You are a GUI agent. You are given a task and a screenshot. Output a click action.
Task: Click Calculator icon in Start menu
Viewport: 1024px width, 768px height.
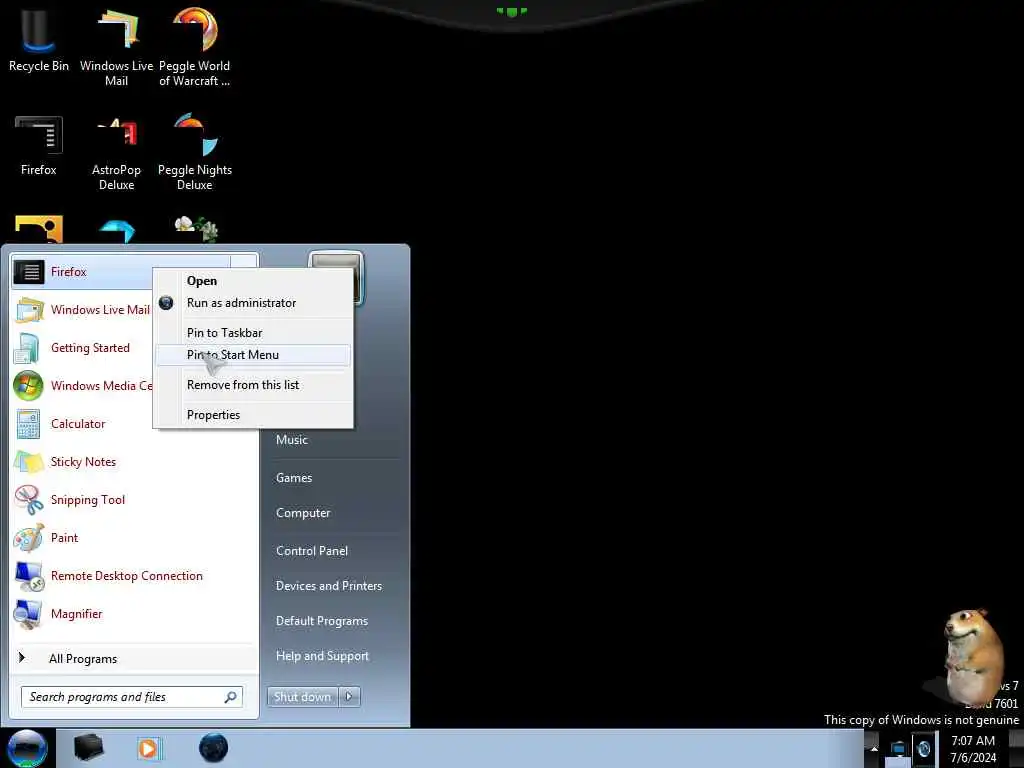click(x=28, y=424)
